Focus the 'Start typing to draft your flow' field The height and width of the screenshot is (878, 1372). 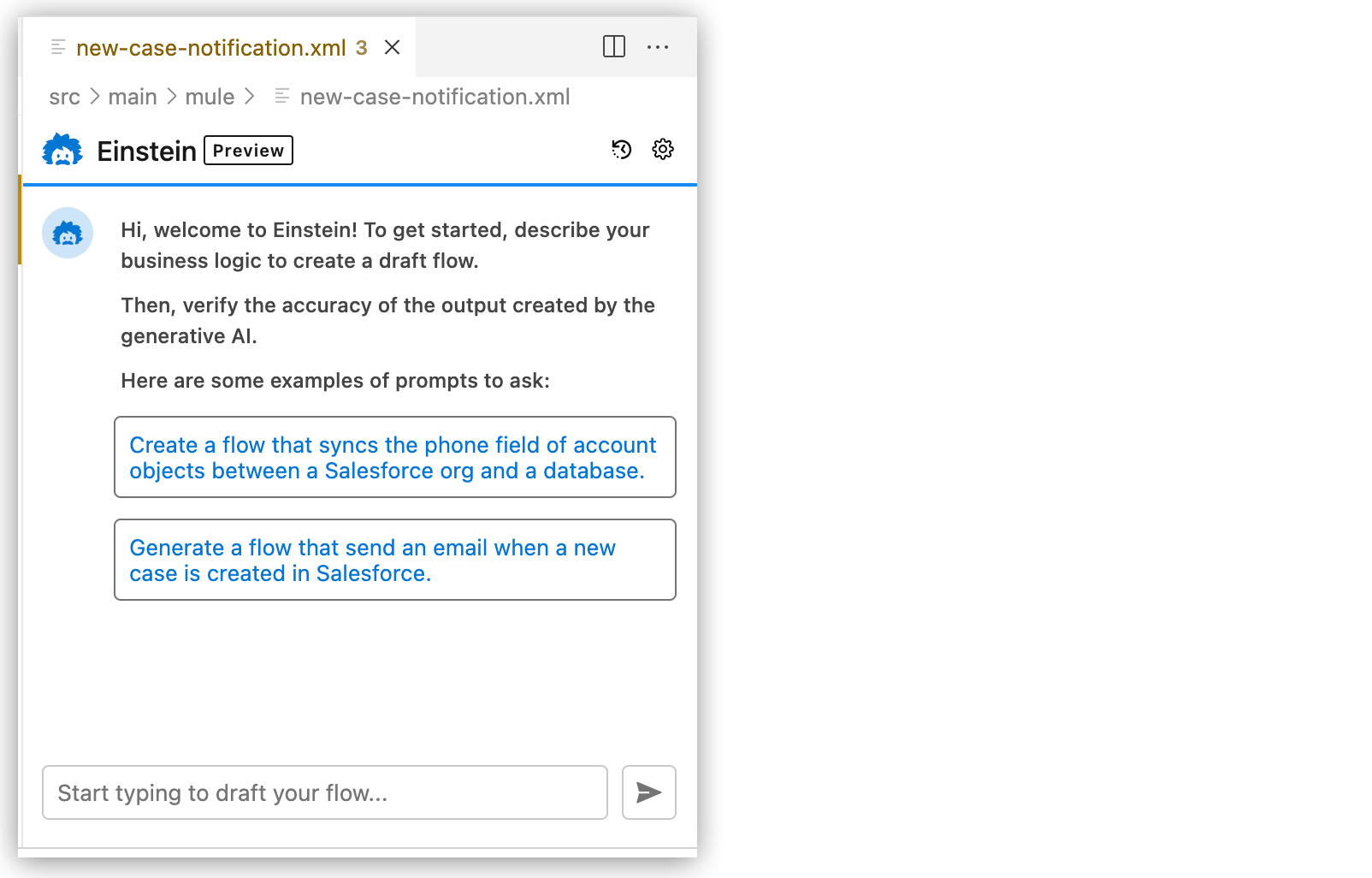pos(325,792)
